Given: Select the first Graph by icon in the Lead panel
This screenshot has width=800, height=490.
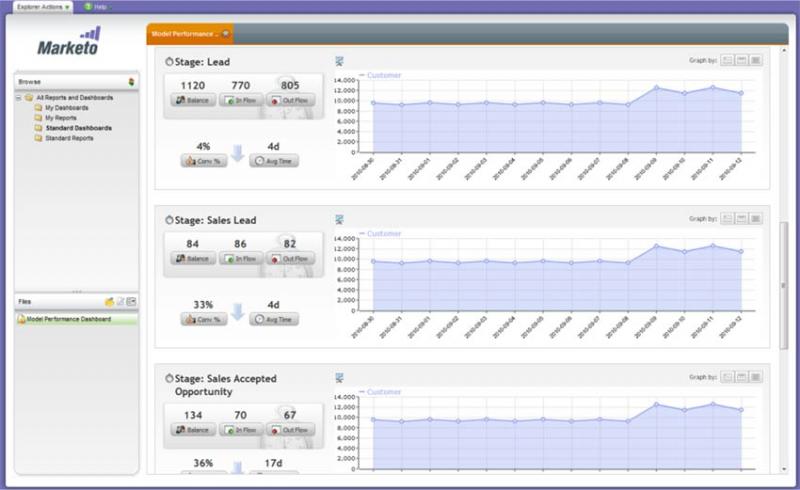Looking at the screenshot, I should coord(727,61).
